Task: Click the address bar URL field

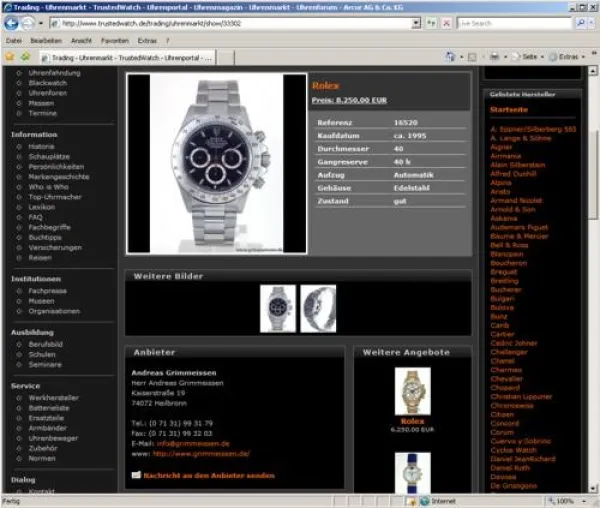Action: [232, 23]
